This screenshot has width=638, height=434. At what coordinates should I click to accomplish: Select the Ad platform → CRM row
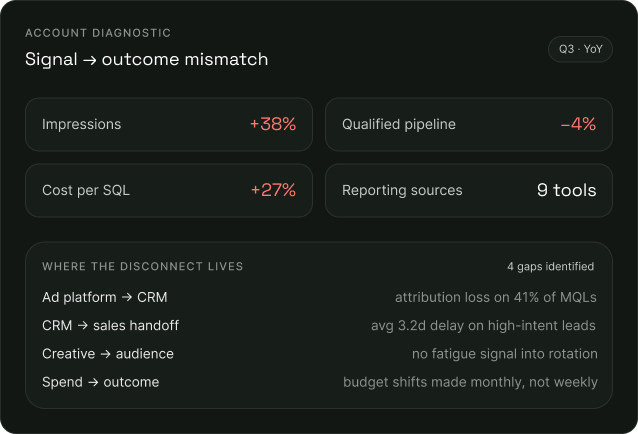pyautogui.click(x=319, y=297)
